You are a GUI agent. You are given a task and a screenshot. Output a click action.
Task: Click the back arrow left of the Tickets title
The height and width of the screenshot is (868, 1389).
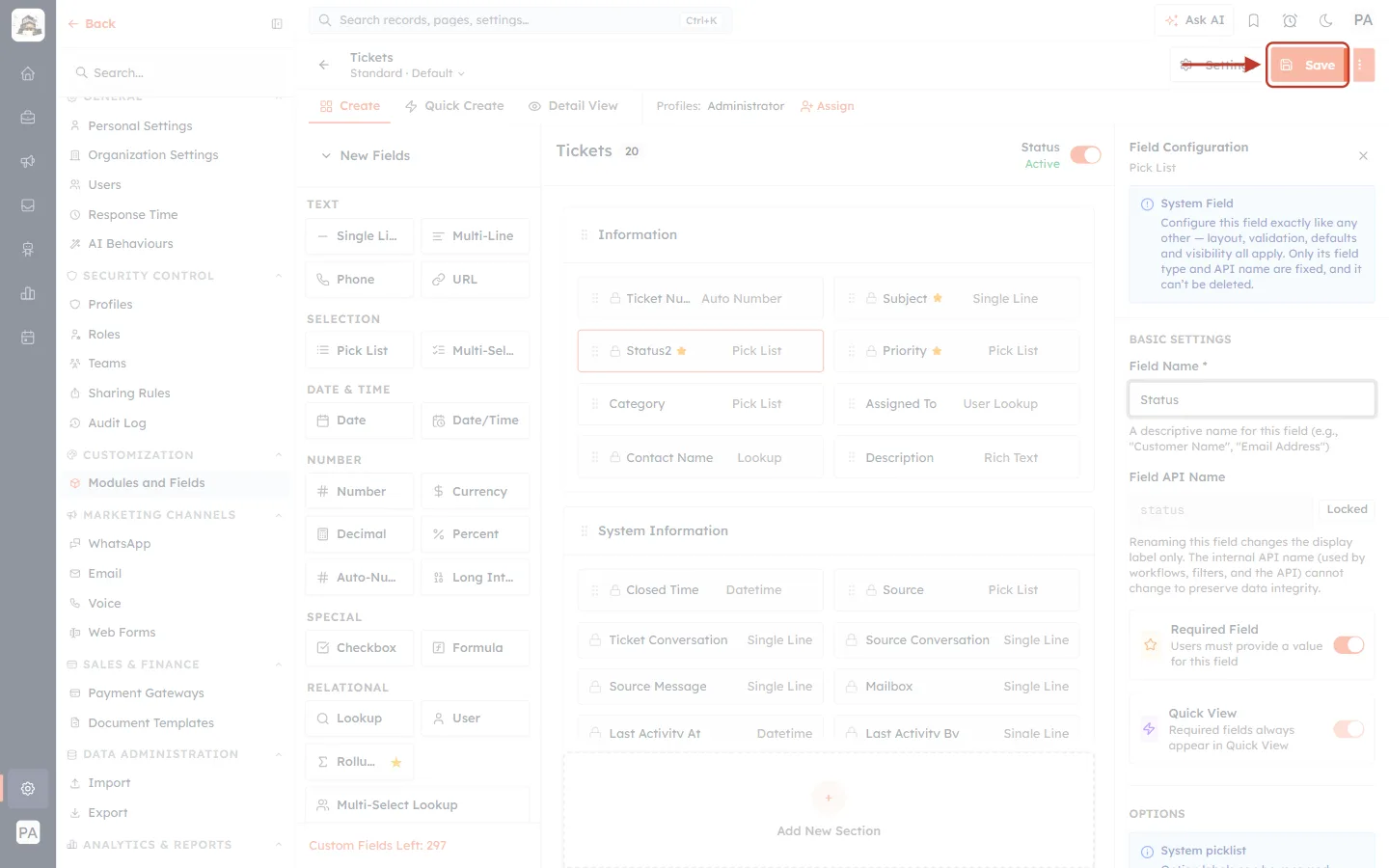324,65
